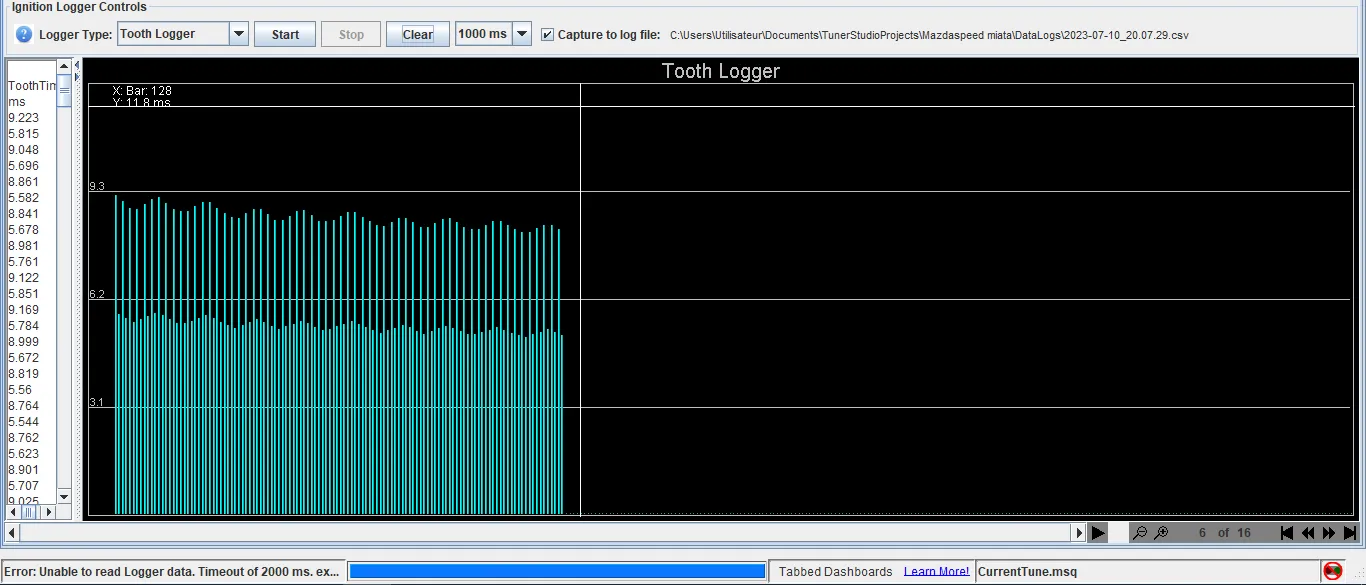
Task: Uncheck Capture to log file checkbox
Action: tap(547, 35)
